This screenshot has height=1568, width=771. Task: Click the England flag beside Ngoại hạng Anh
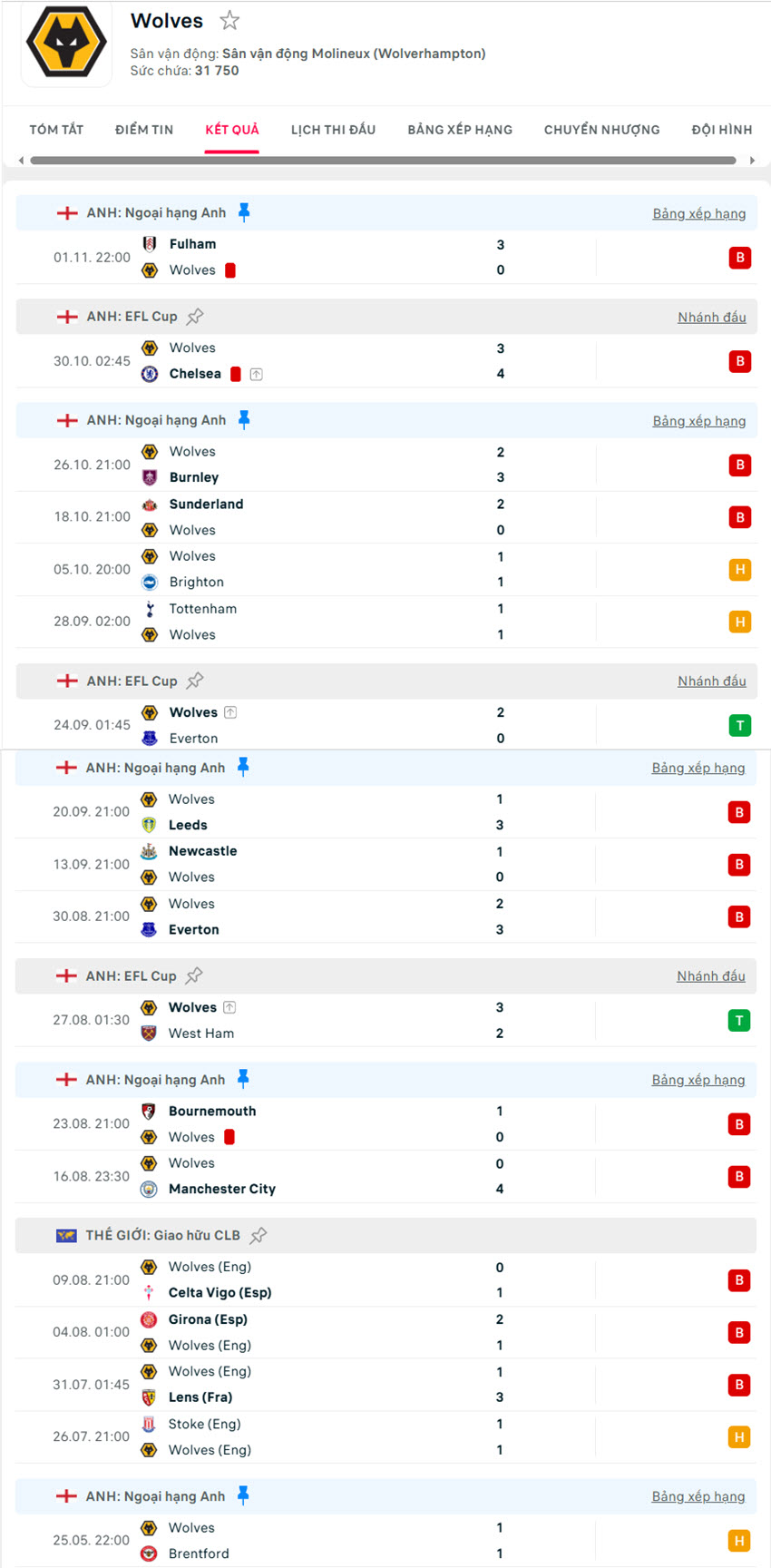[x=66, y=212]
